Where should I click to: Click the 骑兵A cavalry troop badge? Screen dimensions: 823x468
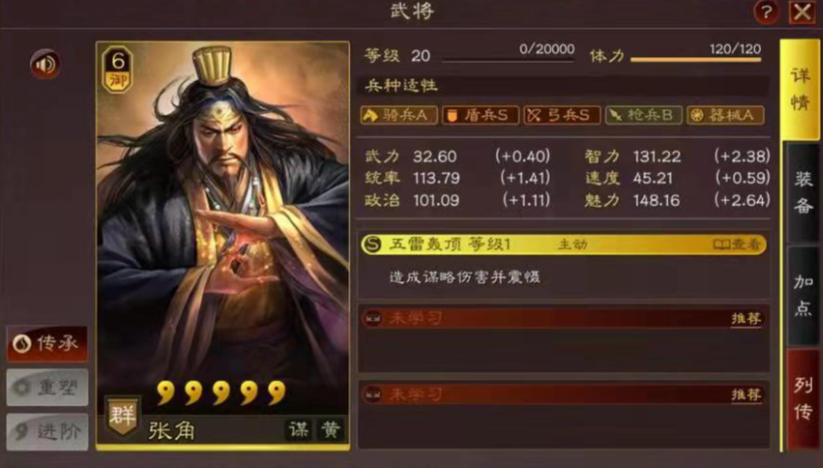pyautogui.click(x=399, y=115)
